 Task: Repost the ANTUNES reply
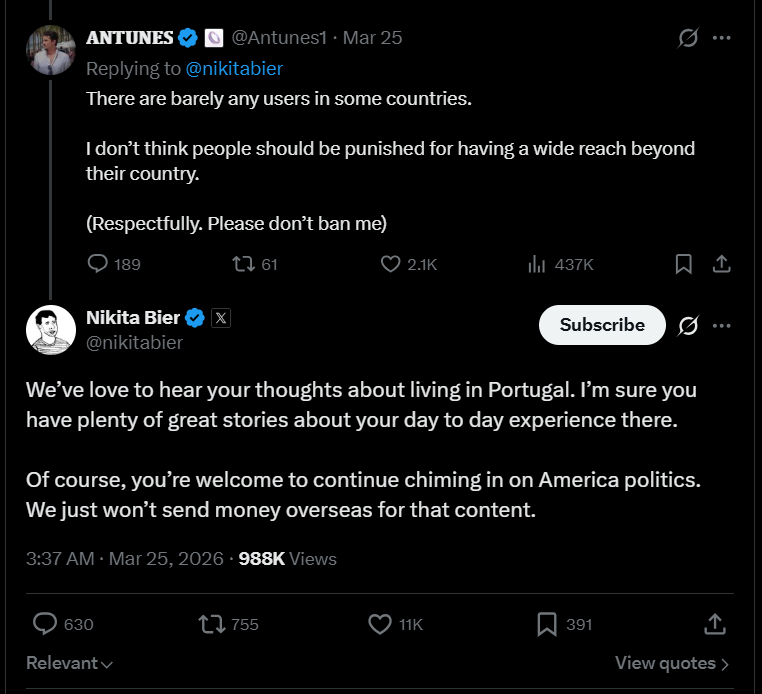tap(243, 264)
